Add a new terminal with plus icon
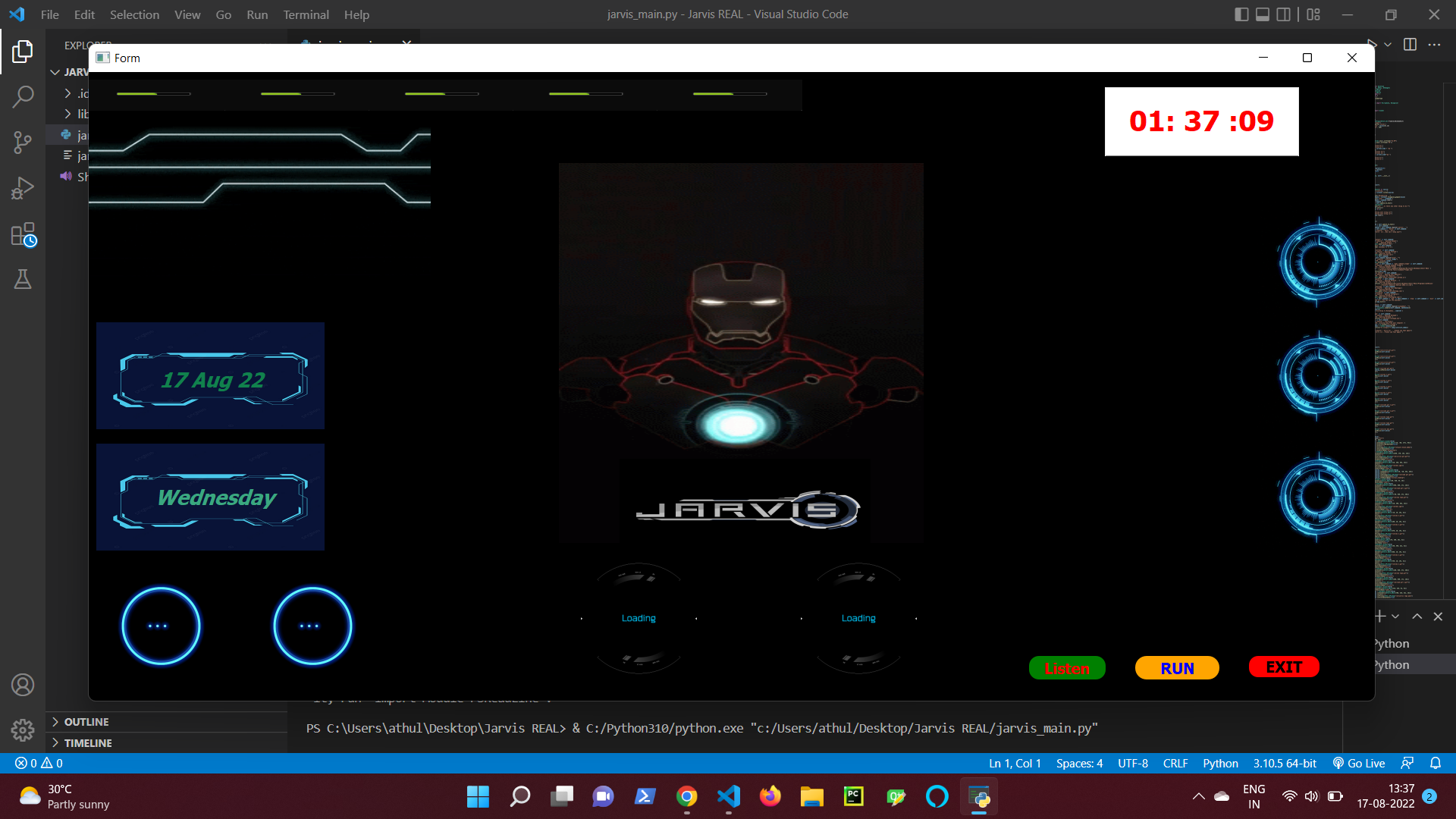The width and height of the screenshot is (1456, 819). pyautogui.click(x=1381, y=617)
